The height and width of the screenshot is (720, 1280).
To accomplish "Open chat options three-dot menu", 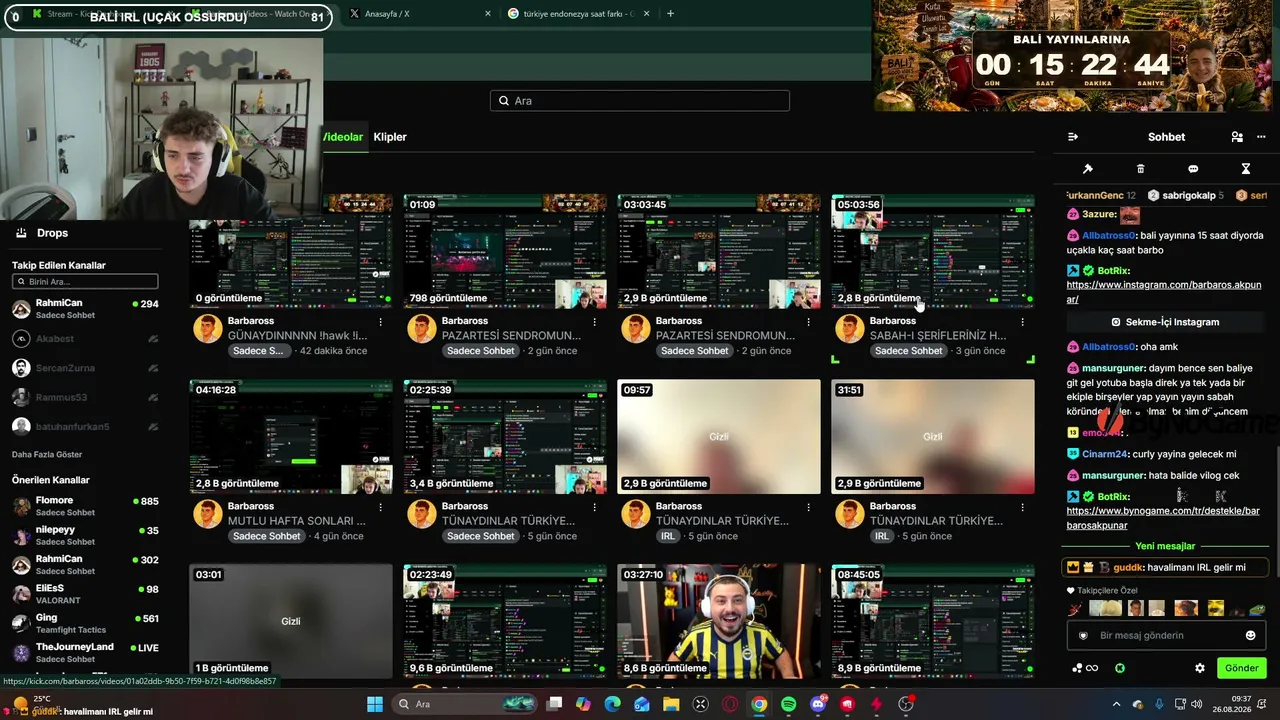I will point(1261,137).
